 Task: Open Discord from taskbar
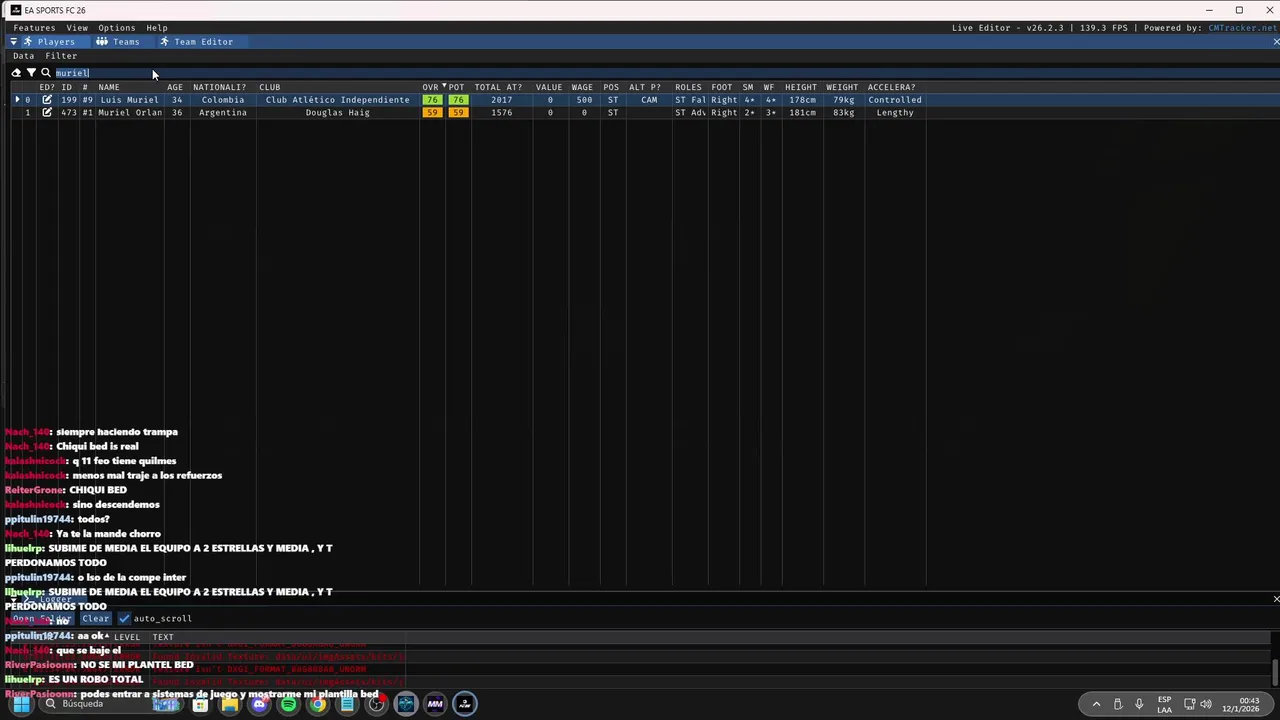pos(259,704)
